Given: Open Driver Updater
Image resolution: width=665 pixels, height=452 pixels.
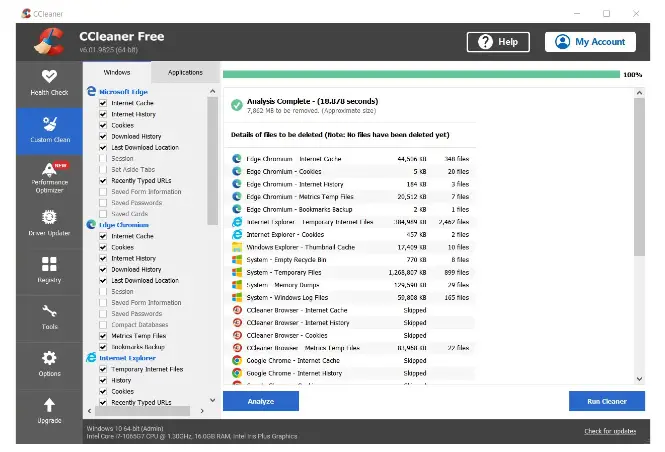Looking at the screenshot, I should tap(49, 225).
